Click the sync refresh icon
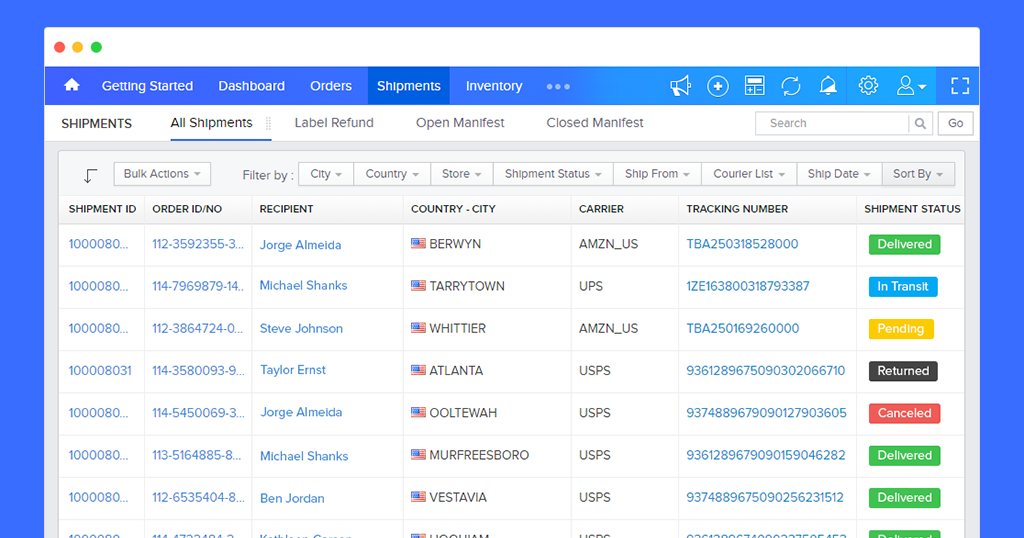 (791, 86)
